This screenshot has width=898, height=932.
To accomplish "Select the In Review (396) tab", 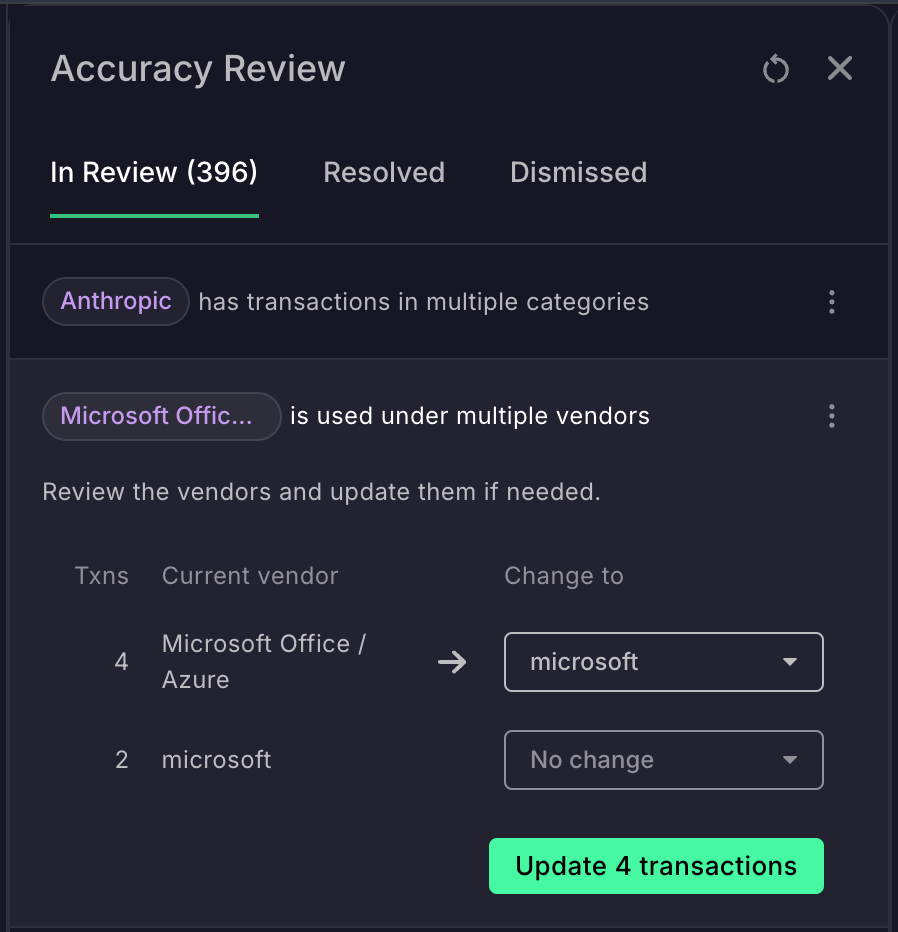I will [x=154, y=172].
